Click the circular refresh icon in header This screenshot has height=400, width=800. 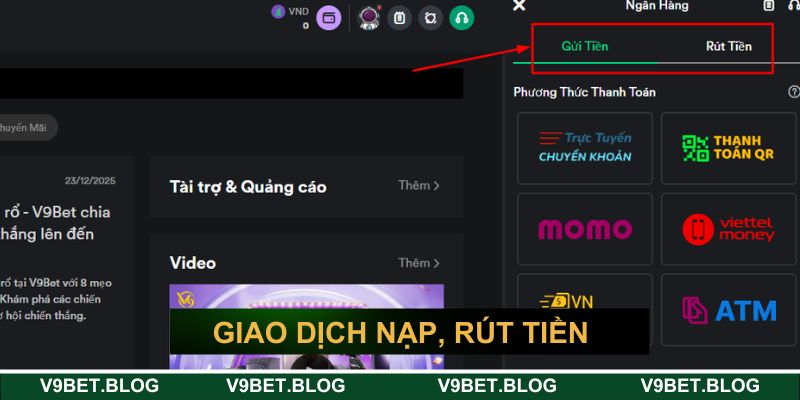pyautogui.click(x=431, y=18)
